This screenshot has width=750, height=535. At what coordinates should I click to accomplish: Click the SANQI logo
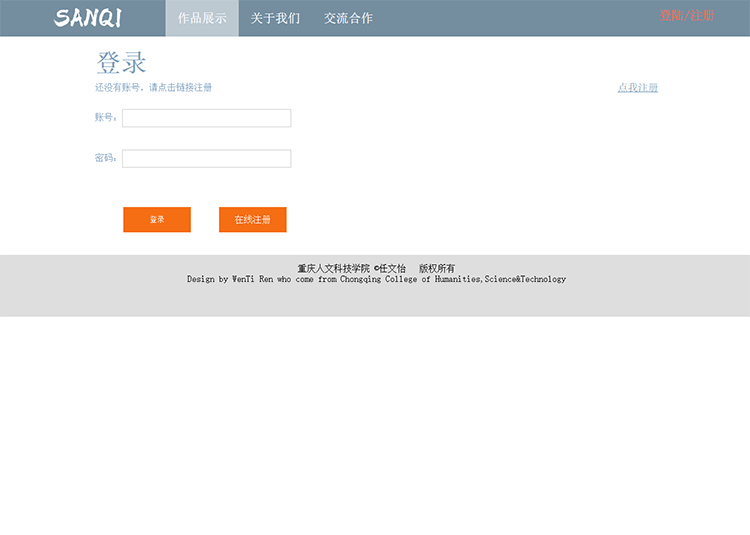click(x=88, y=18)
